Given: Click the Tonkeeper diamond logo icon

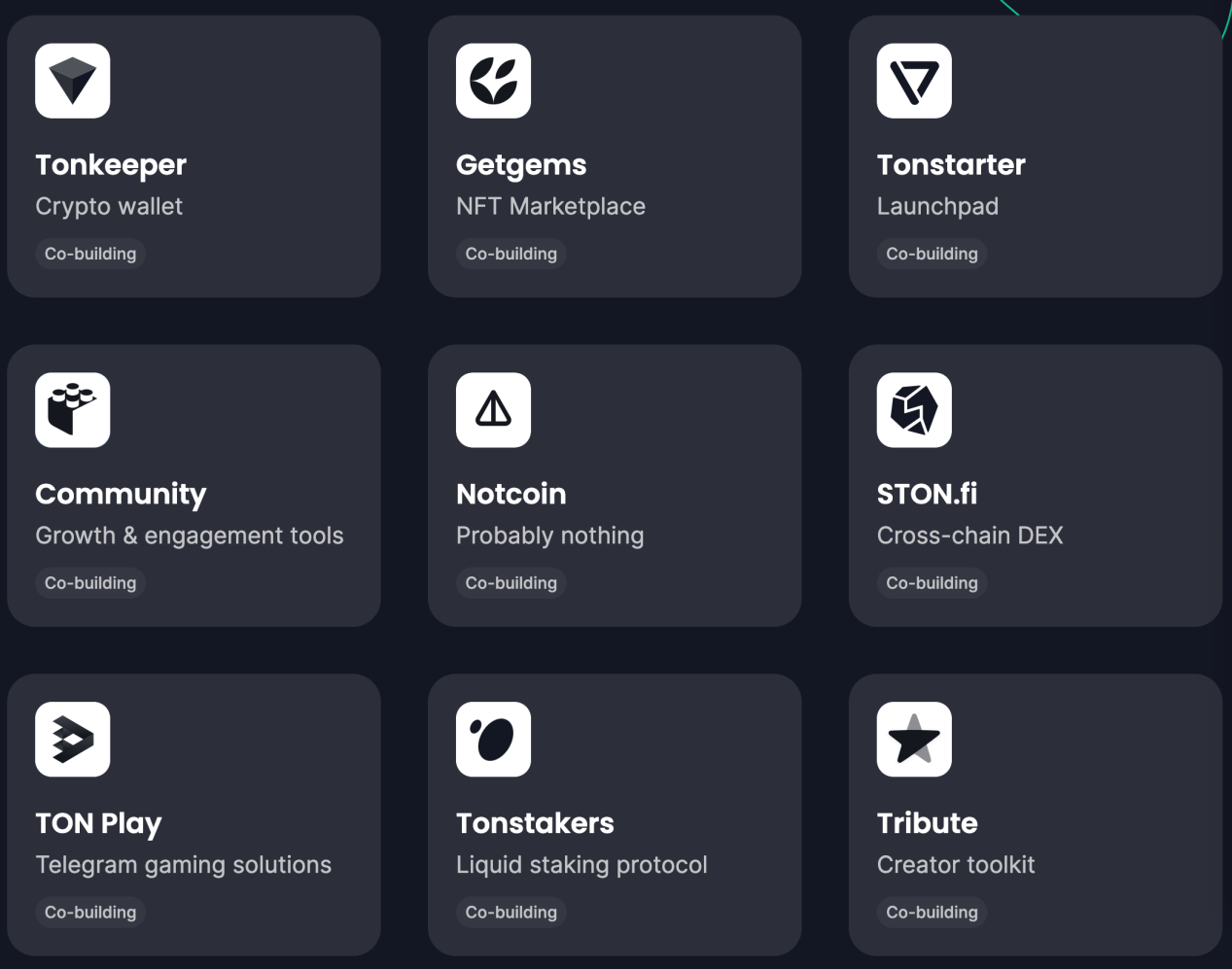Looking at the screenshot, I should pos(73,81).
